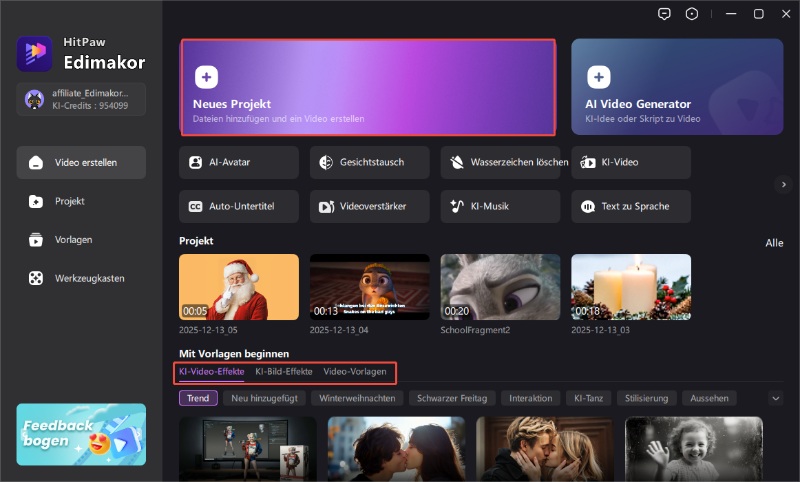Open the Santa project 2025-12-13_05
The image size is (800, 482).
[239, 287]
